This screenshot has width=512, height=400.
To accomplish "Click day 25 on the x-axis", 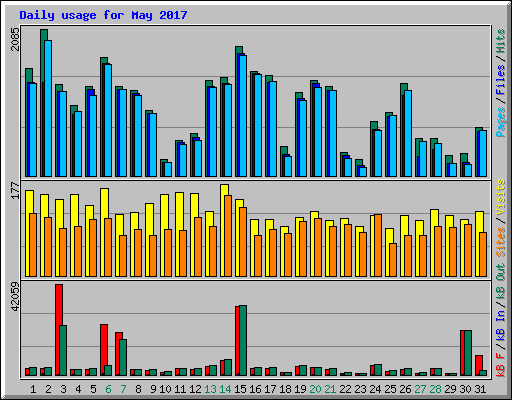I will click(390, 389).
